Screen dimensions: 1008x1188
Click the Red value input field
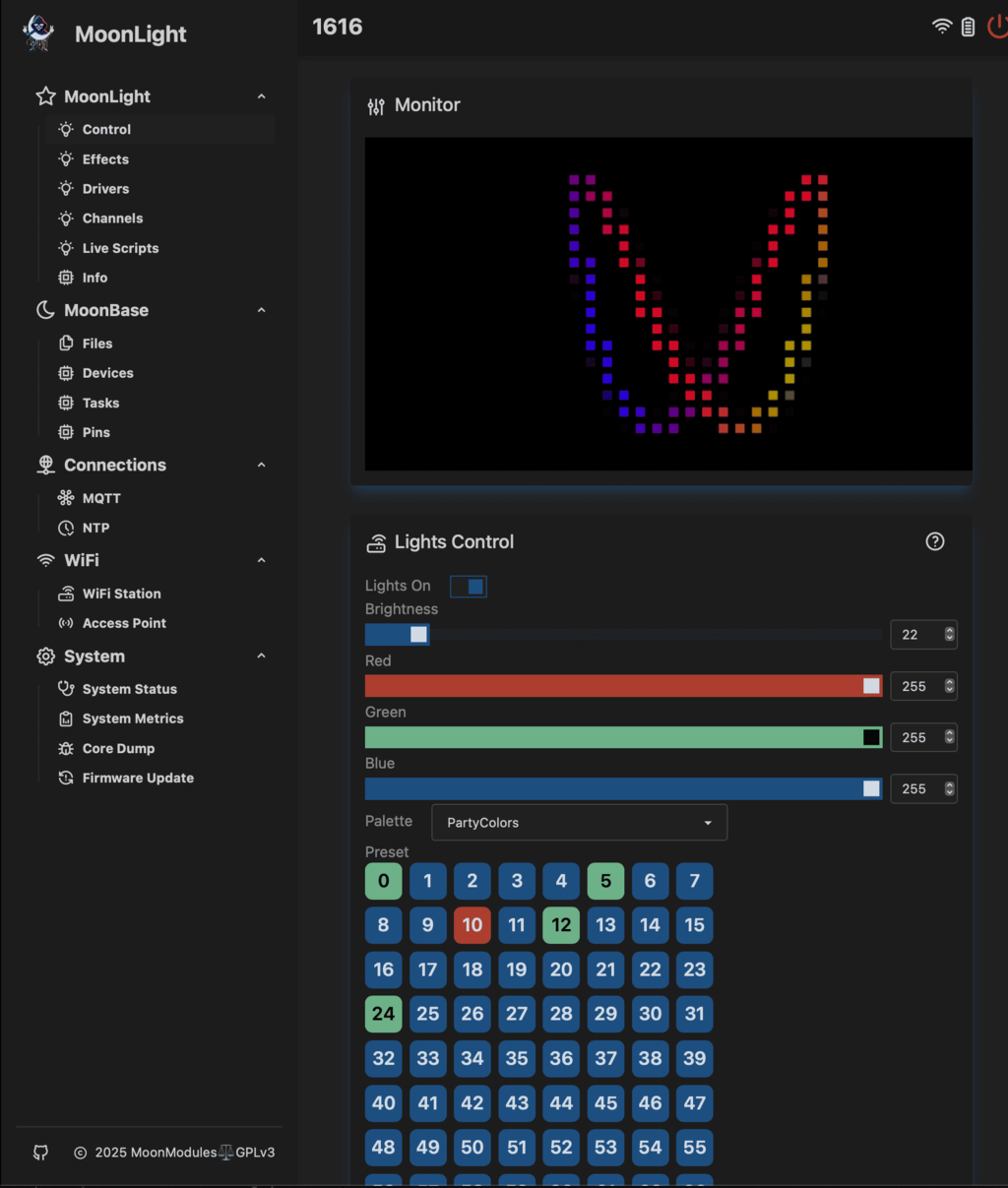[914, 686]
